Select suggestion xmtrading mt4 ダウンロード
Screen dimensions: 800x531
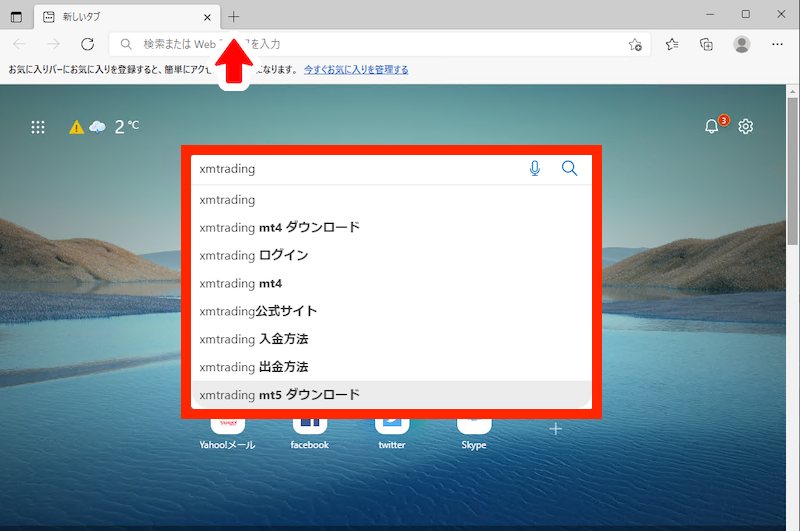point(391,227)
